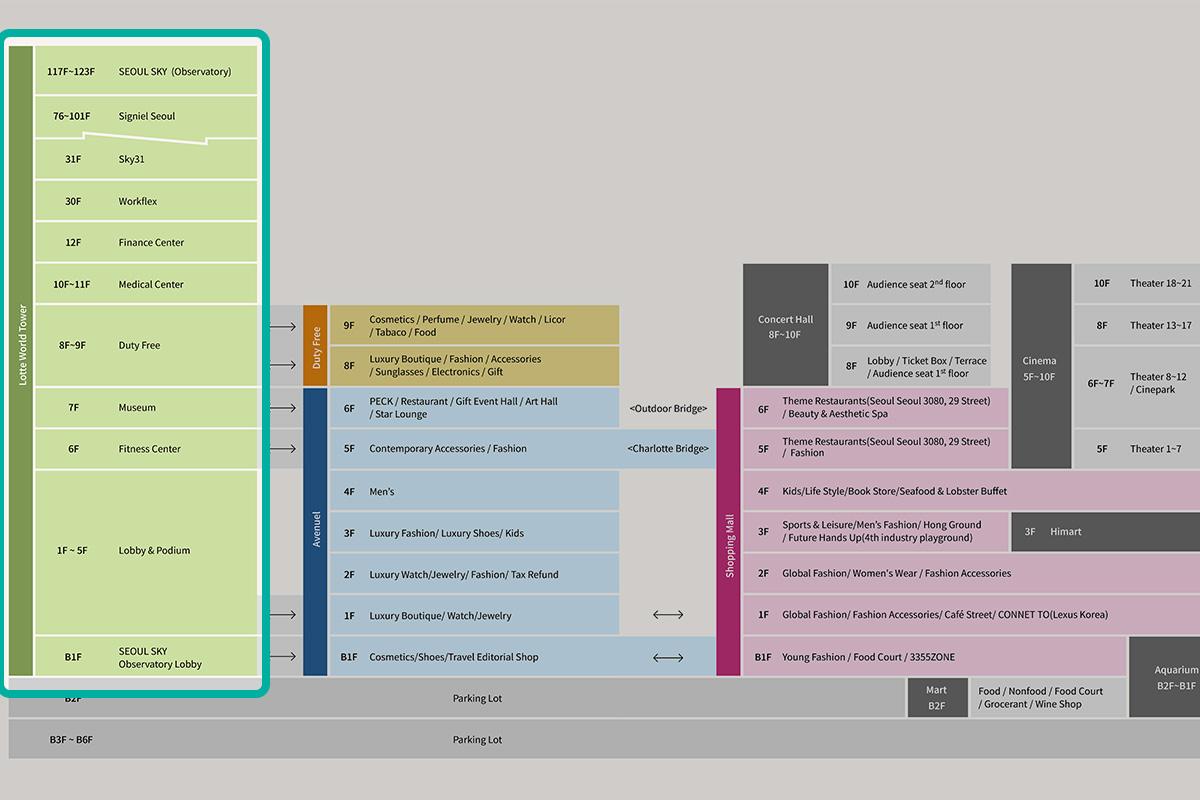The image size is (1200, 800).
Task: Click the double arrow beside Avenuel B1F row
Action: coord(668,657)
